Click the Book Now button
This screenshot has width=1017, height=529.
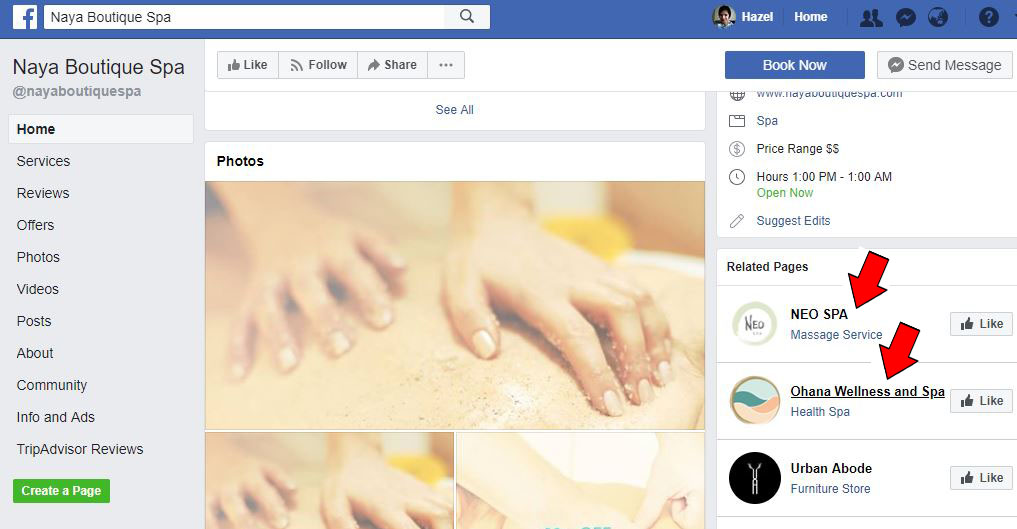[x=795, y=65]
